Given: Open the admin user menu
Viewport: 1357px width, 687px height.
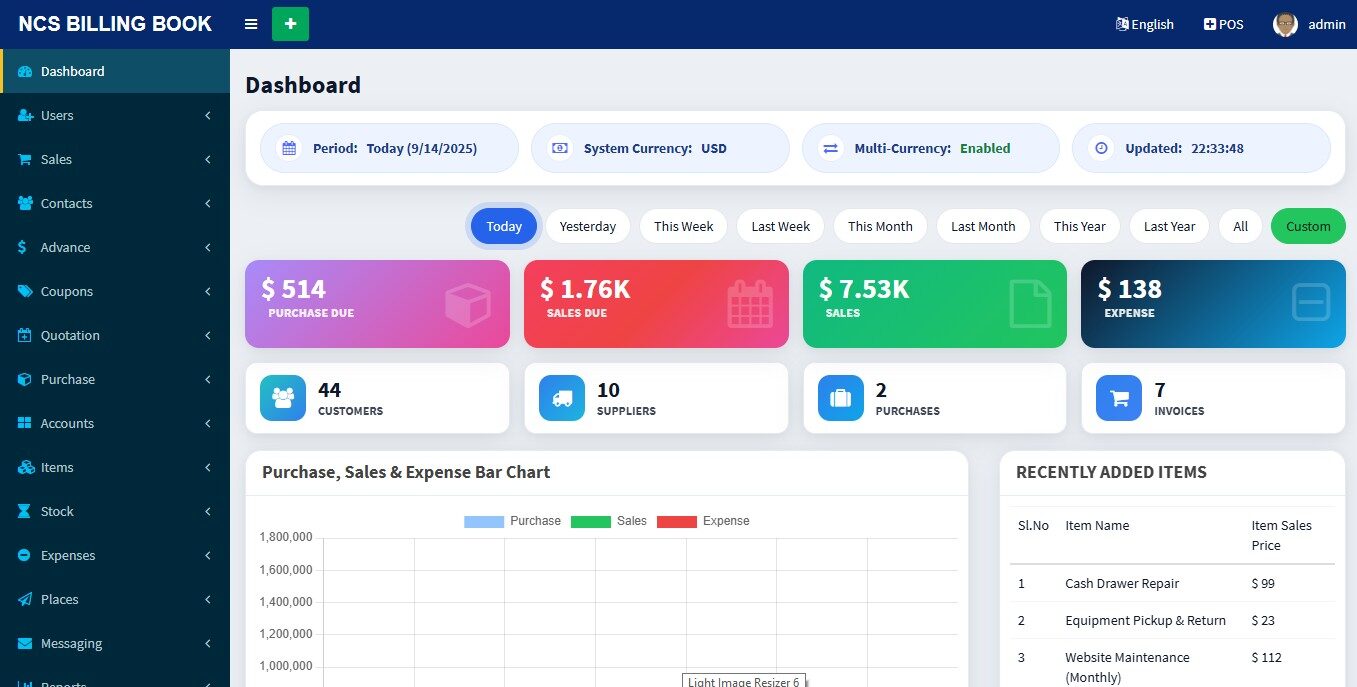Looking at the screenshot, I should (1308, 24).
